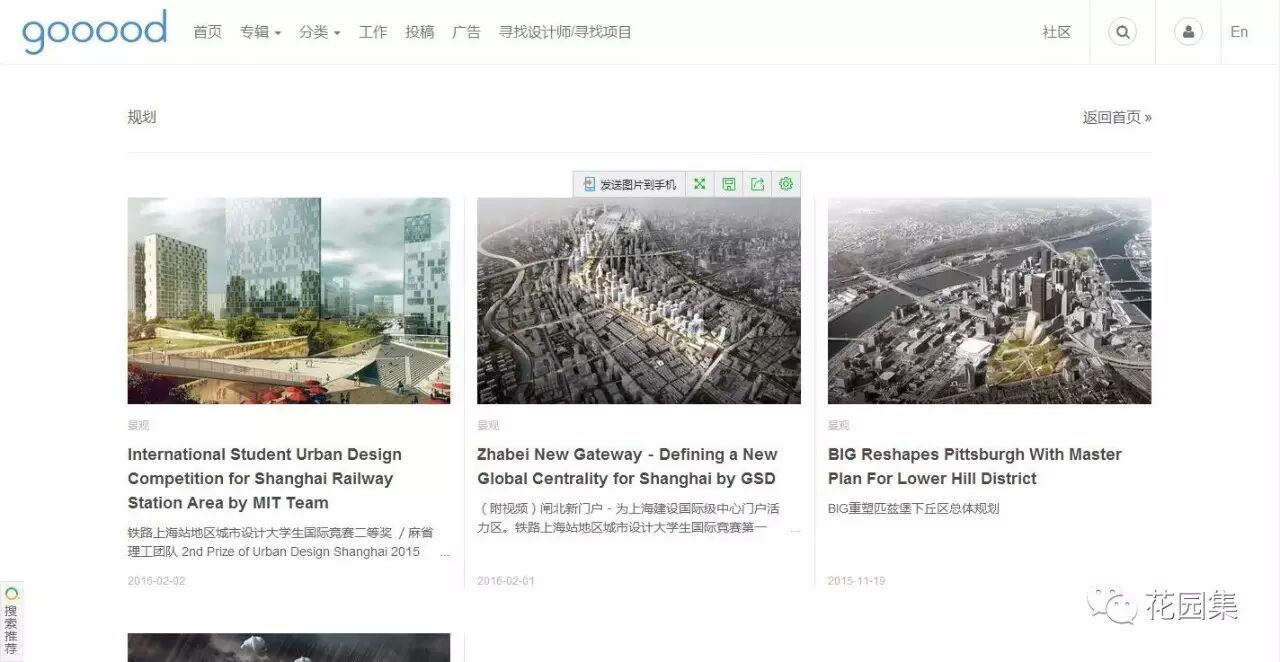
Task: Open the image toolbar settings gear
Action: 786,184
